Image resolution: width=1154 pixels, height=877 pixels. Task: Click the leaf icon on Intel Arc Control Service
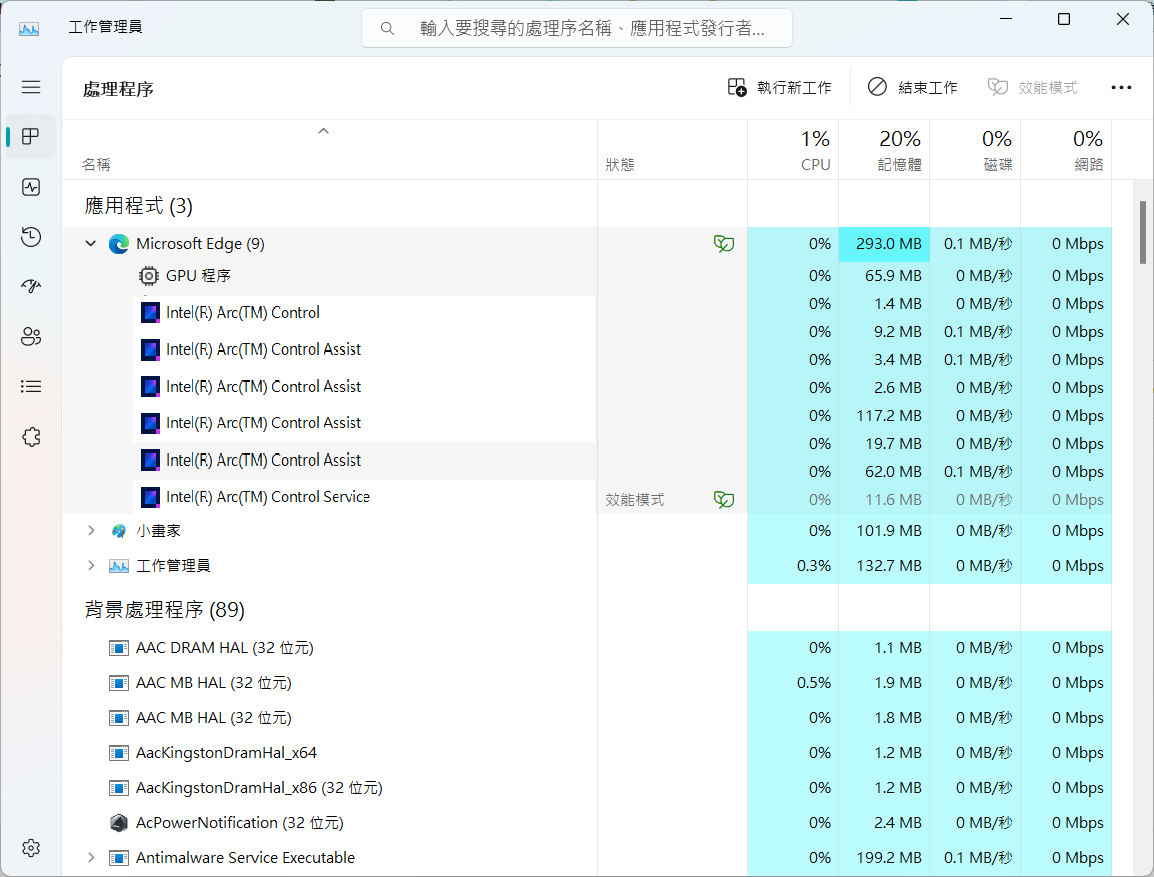coord(723,497)
